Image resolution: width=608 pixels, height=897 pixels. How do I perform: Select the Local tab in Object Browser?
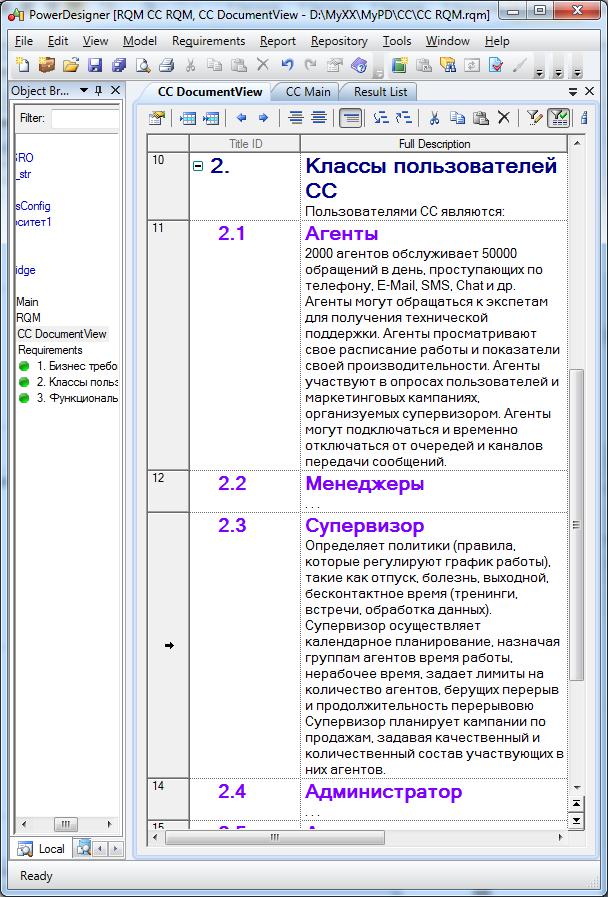(x=41, y=849)
